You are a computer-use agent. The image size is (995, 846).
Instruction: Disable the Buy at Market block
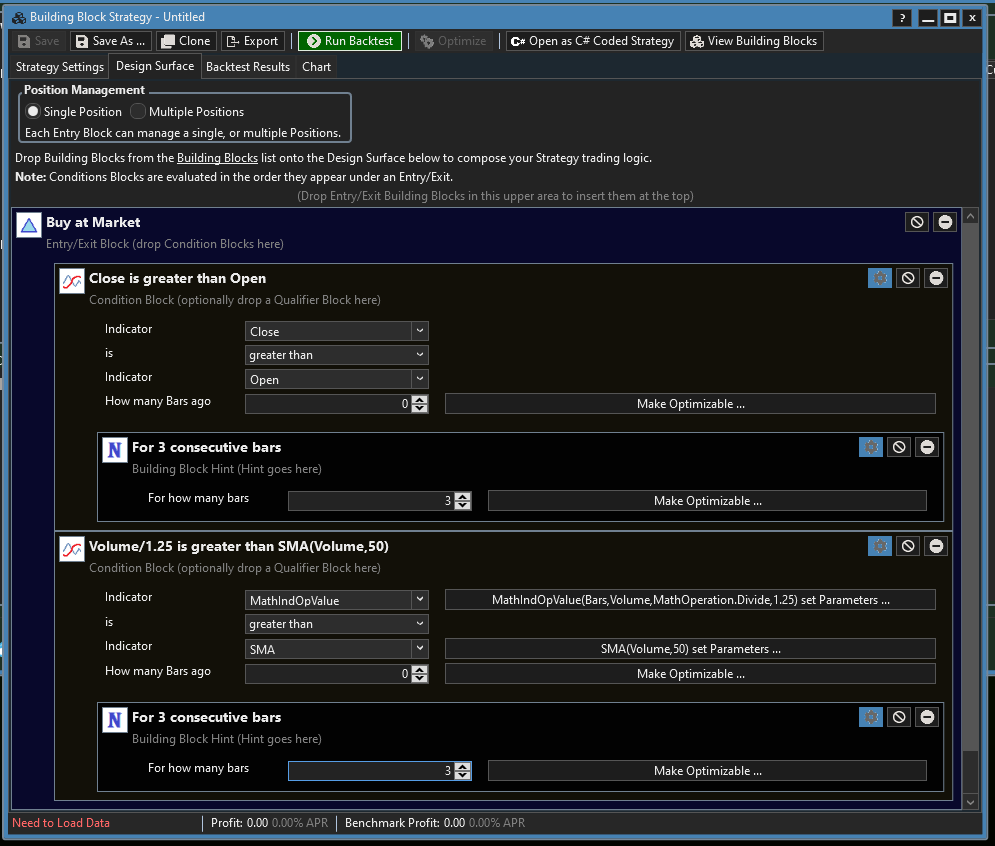pos(917,222)
